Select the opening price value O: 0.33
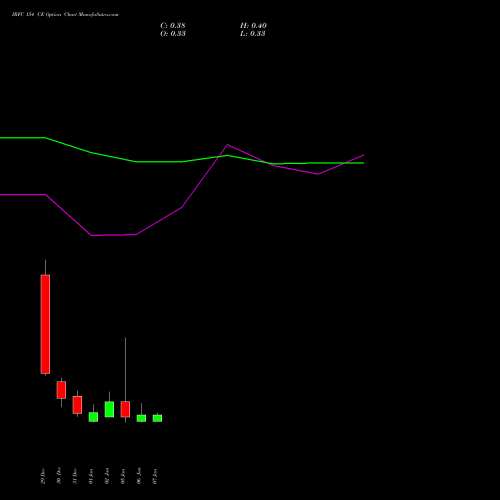The height and width of the screenshot is (500, 500). tap(173, 34)
